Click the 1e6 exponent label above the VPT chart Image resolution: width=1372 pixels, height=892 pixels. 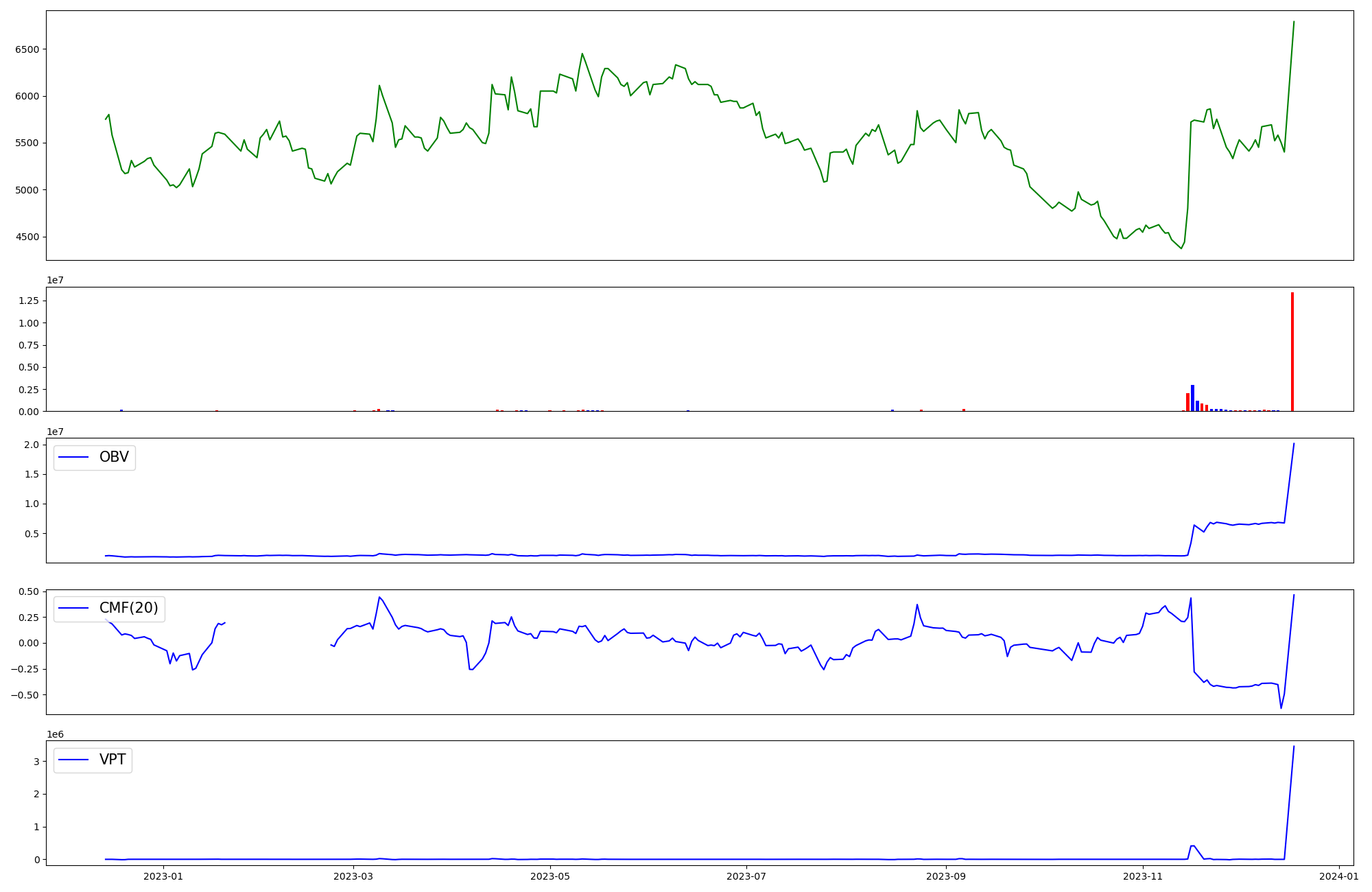click(x=55, y=734)
